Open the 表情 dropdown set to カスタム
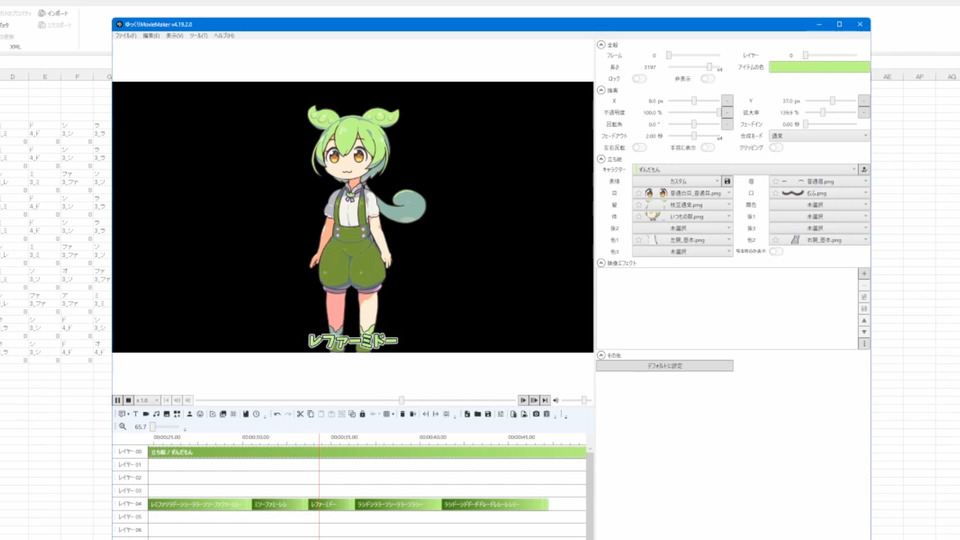This screenshot has height=540, width=960. click(x=677, y=181)
